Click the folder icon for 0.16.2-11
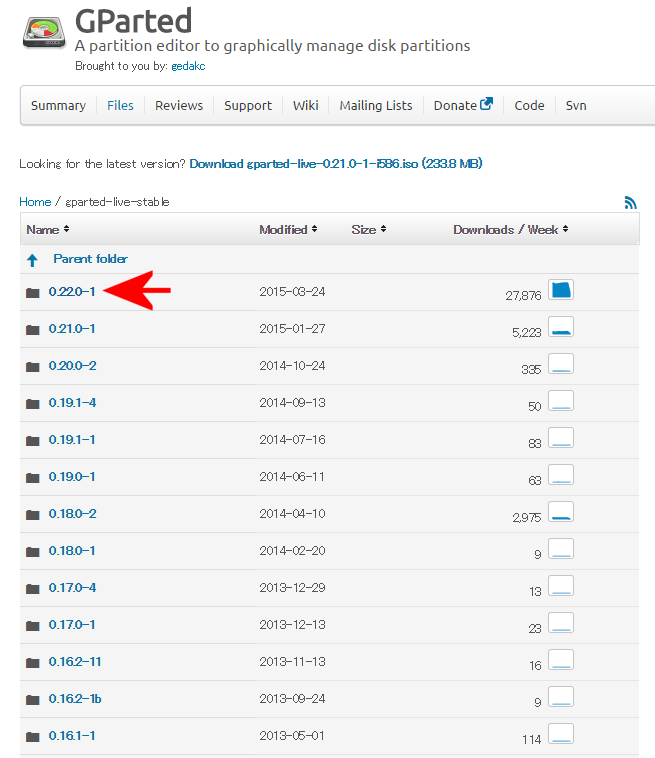655x758 pixels. click(32, 662)
